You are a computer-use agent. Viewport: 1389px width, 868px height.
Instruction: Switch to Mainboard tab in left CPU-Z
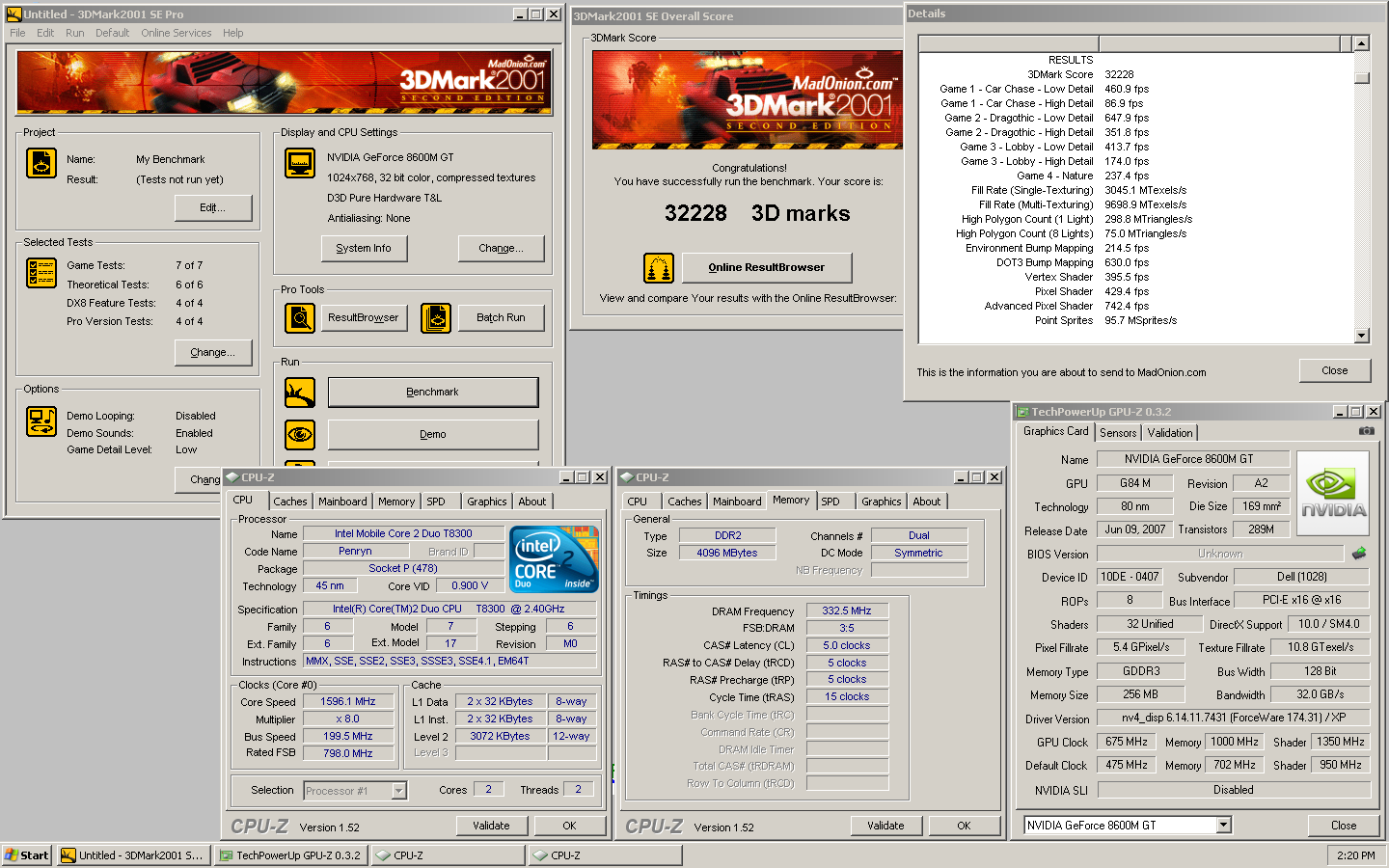pyautogui.click(x=342, y=502)
